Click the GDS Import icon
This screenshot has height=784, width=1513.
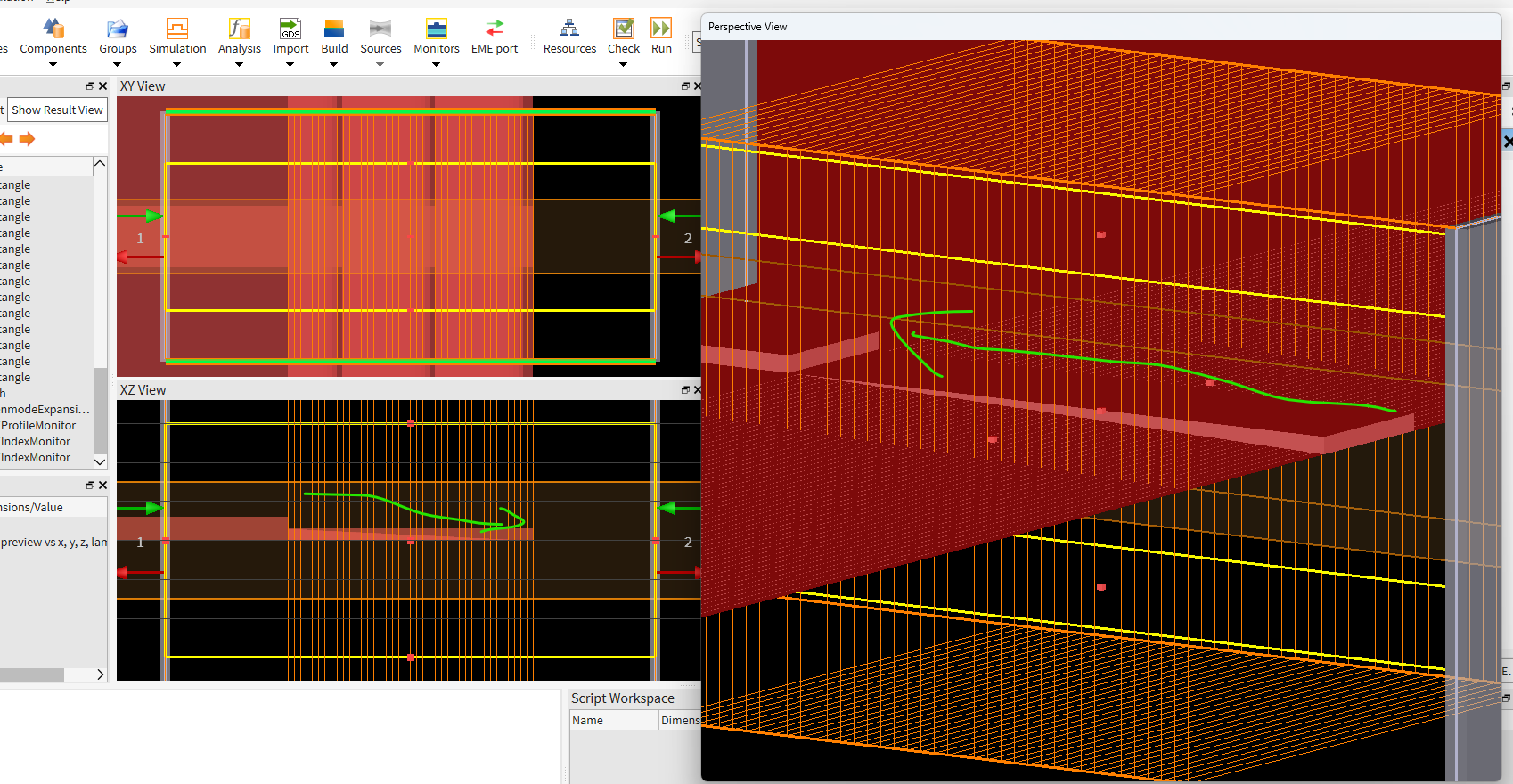coord(290,29)
